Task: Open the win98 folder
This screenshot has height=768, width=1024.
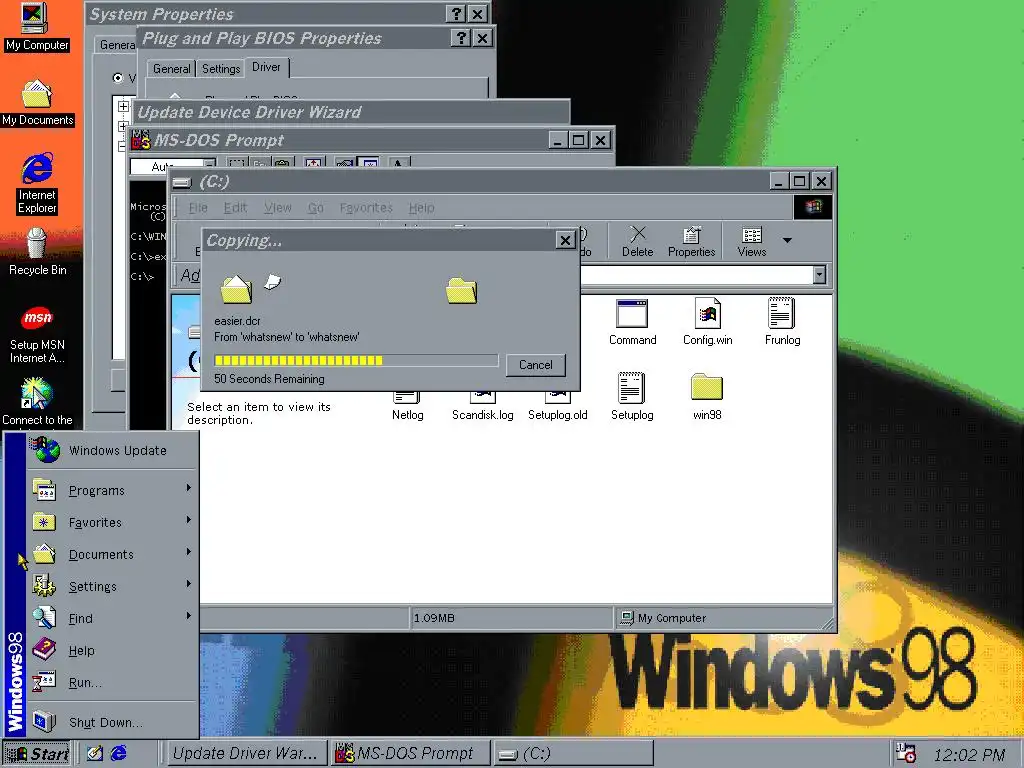Action: [707, 397]
